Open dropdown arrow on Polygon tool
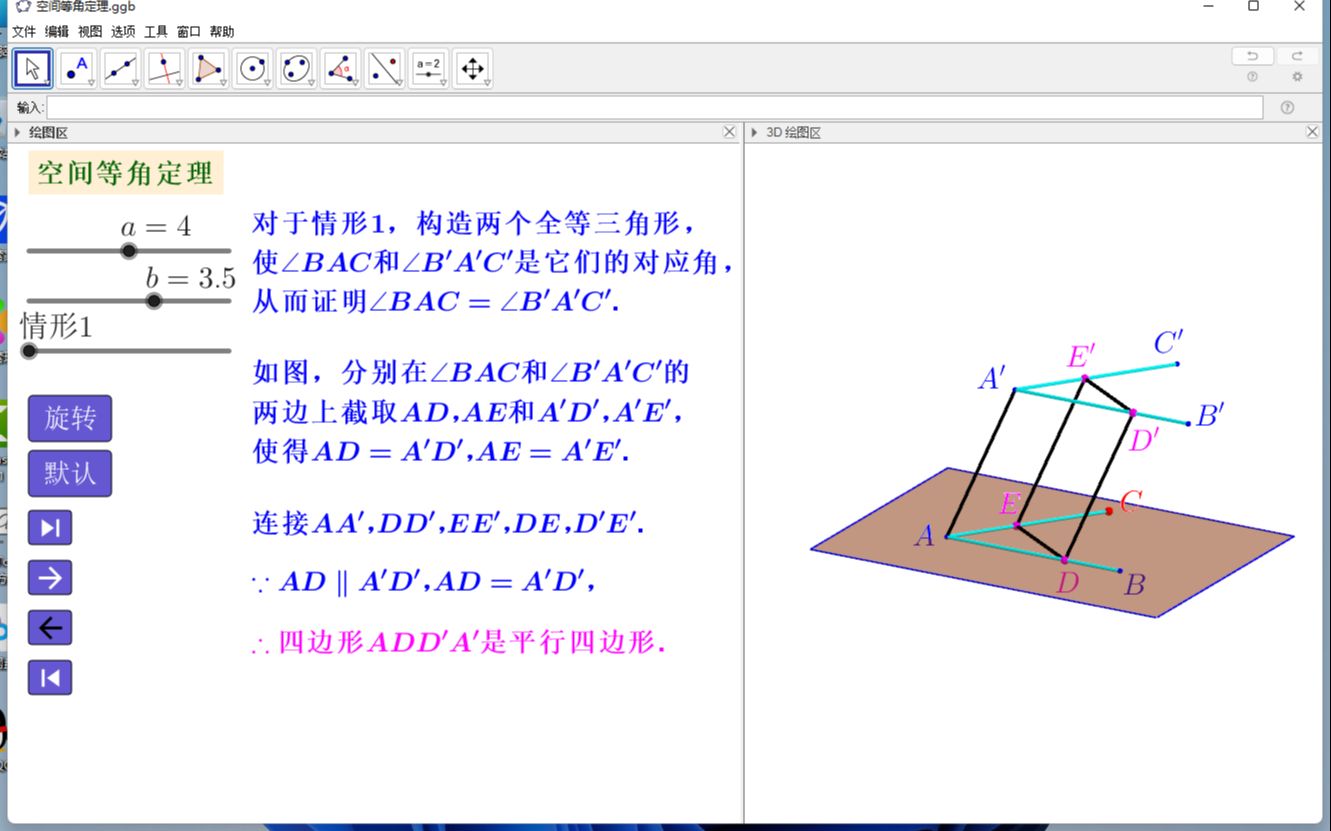 [223, 83]
